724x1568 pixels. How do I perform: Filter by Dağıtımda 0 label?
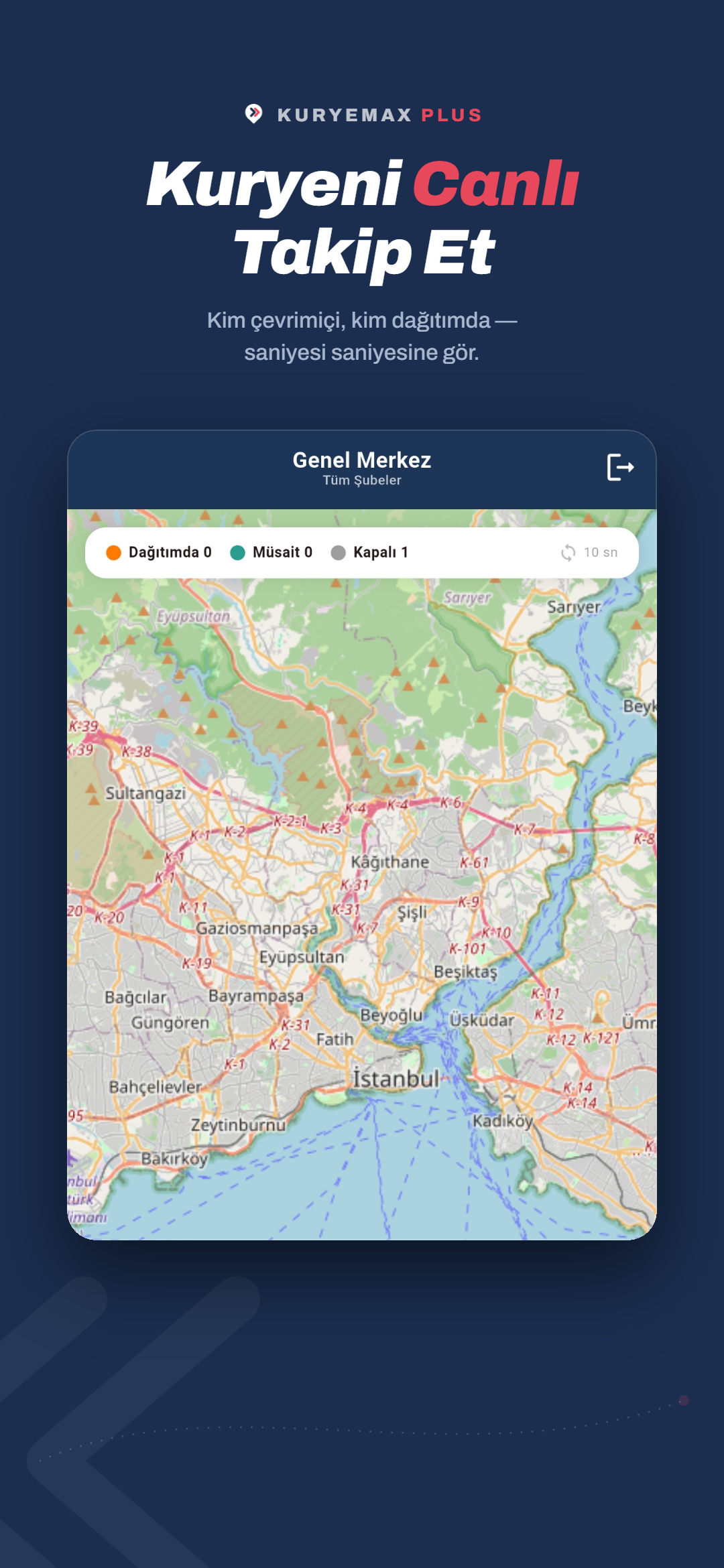[170, 552]
